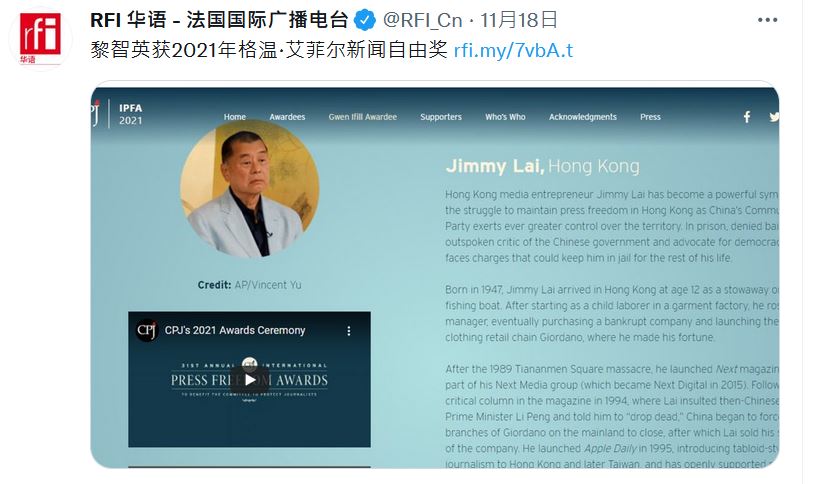Click the circular Jimmy Lai portrait photo
The height and width of the screenshot is (484, 814).
[250, 189]
